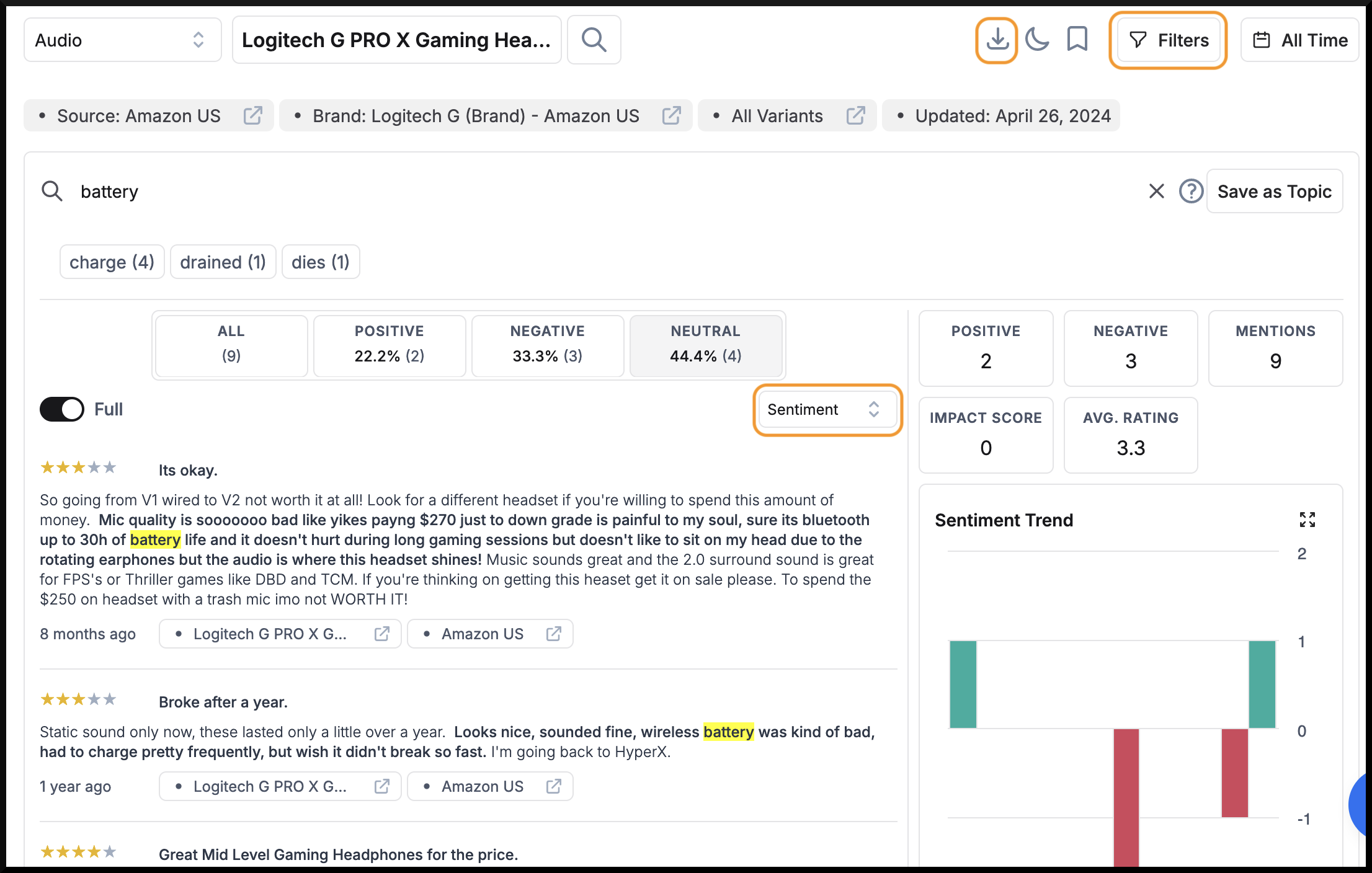Click the 'Its okay.' review title
The image size is (1372, 873).
(188, 470)
